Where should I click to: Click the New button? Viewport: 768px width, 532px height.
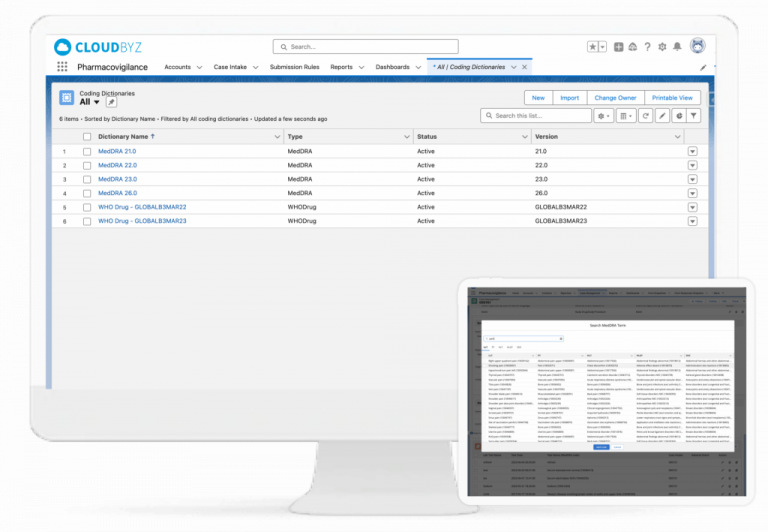click(538, 97)
